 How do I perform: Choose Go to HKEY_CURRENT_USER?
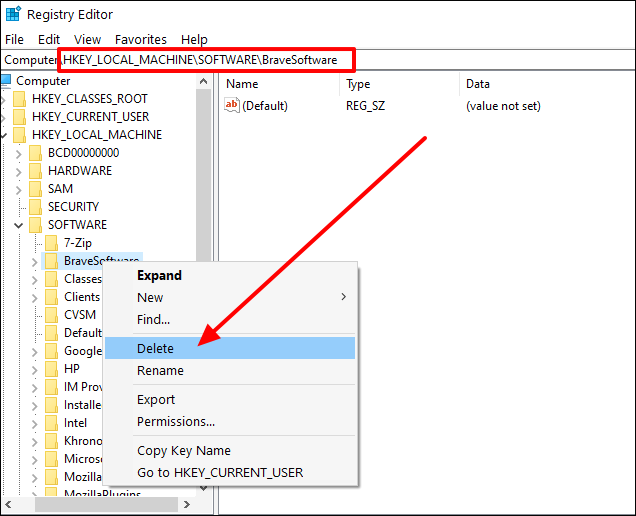230,473
